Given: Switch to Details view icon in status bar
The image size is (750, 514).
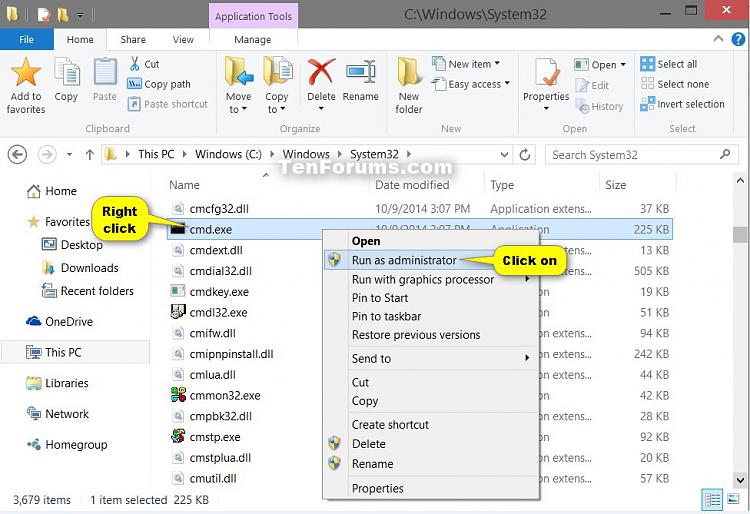Looking at the screenshot, I should click(x=712, y=500).
